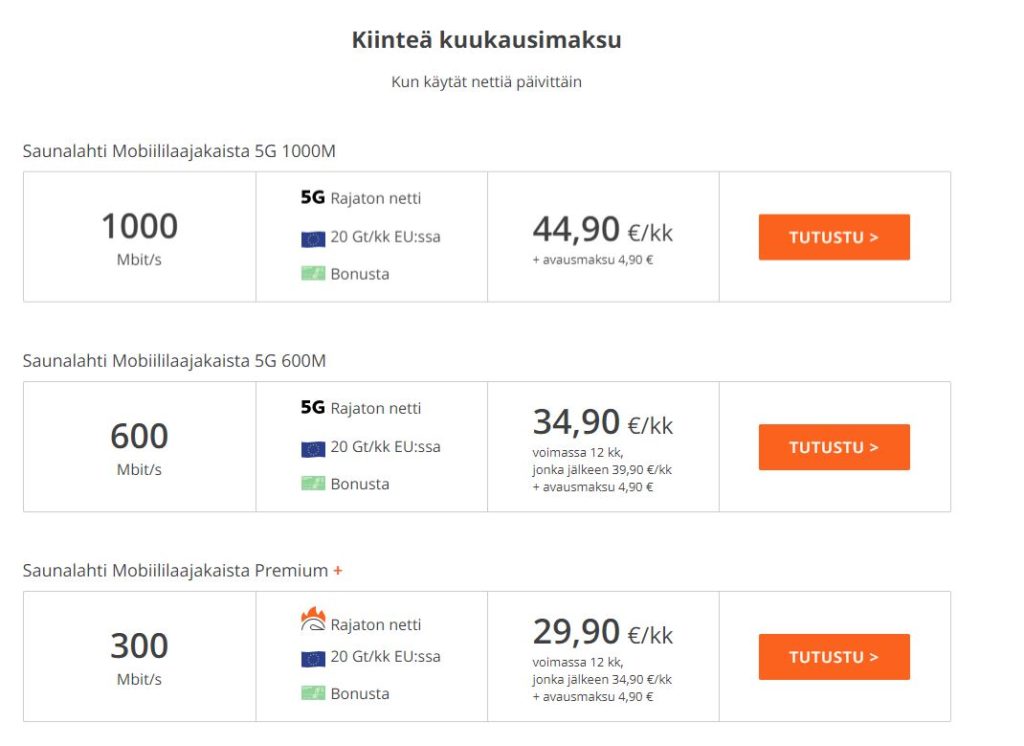The image size is (1024, 746).
Task: Click the green Bonusta icon in the 1000M plan
Action: [313, 273]
